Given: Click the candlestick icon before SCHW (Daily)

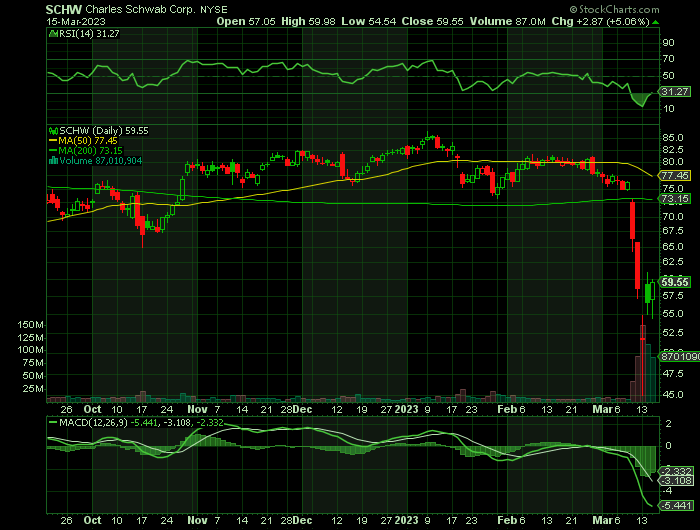Looking at the screenshot, I should click(x=53, y=131).
